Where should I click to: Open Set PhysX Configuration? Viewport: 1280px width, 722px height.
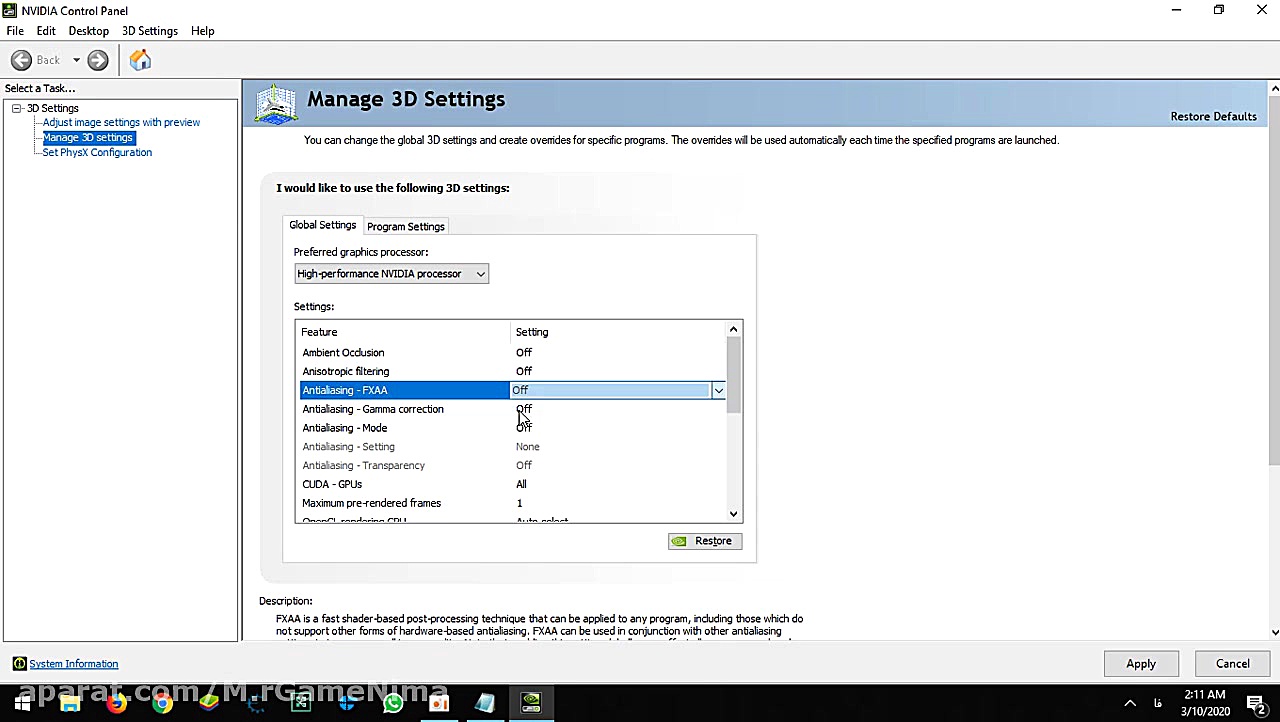(97, 152)
